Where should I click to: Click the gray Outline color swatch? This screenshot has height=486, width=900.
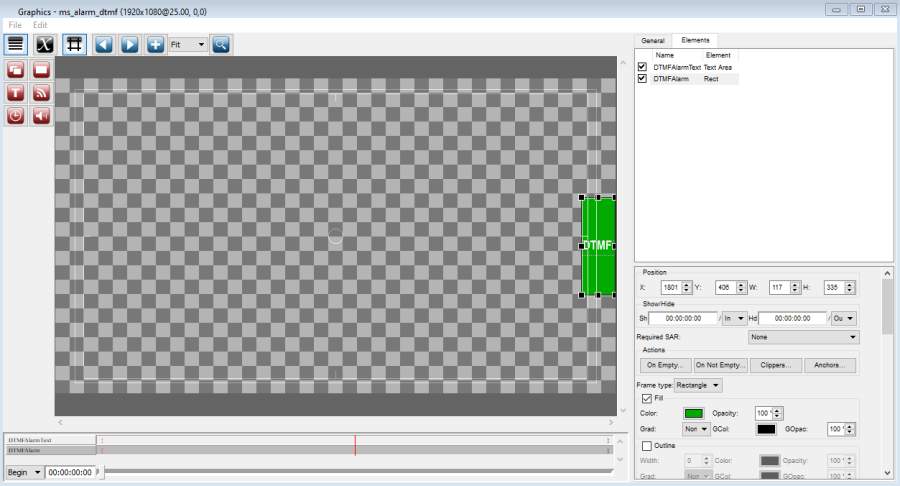770,461
